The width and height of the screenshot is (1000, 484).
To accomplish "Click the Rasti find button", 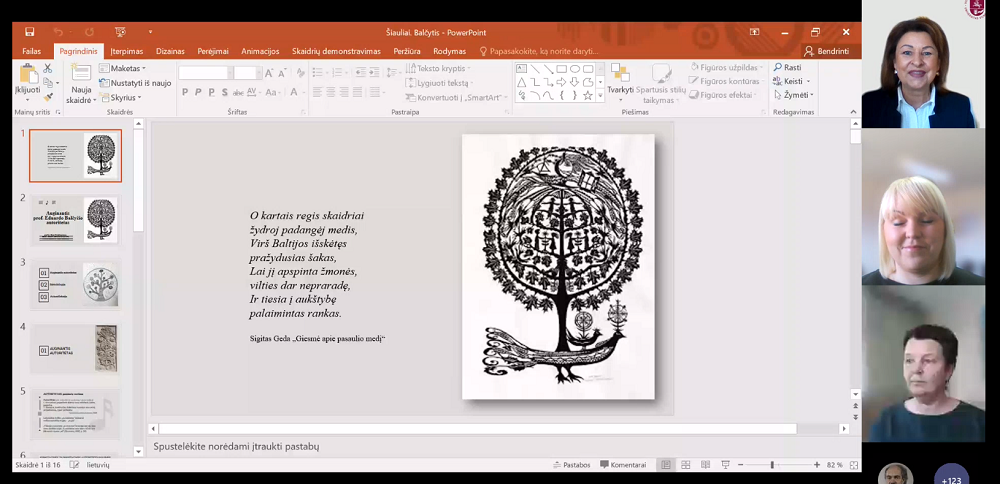I will (787, 67).
